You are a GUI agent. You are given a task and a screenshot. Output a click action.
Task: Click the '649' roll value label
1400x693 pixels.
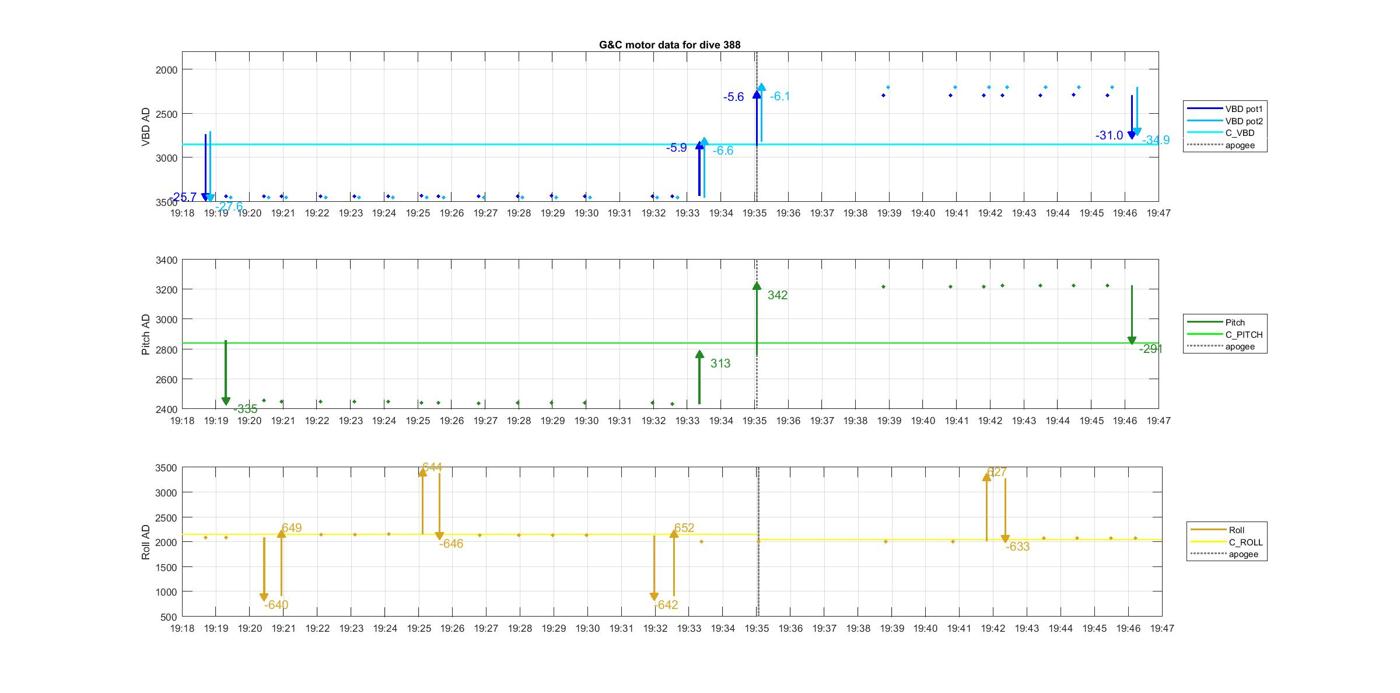[292, 528]
